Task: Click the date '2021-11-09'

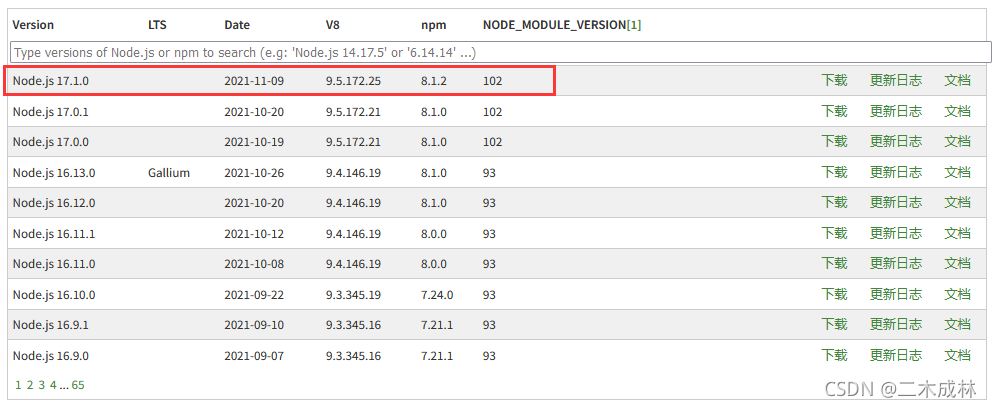Action: [x=254, y=81]
